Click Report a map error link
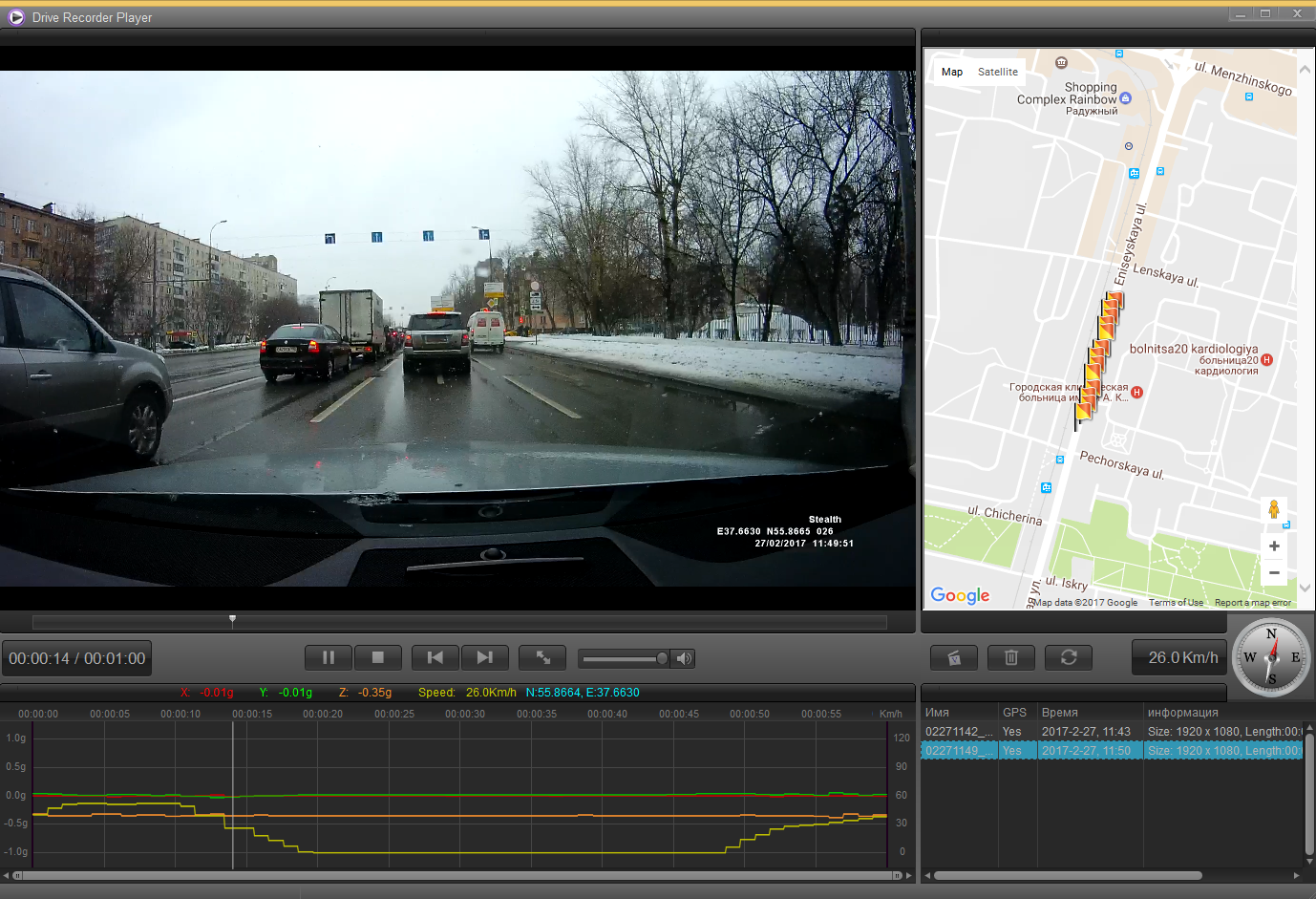This screenshot has height=899, width=1316. click(x=1253, y=603)
